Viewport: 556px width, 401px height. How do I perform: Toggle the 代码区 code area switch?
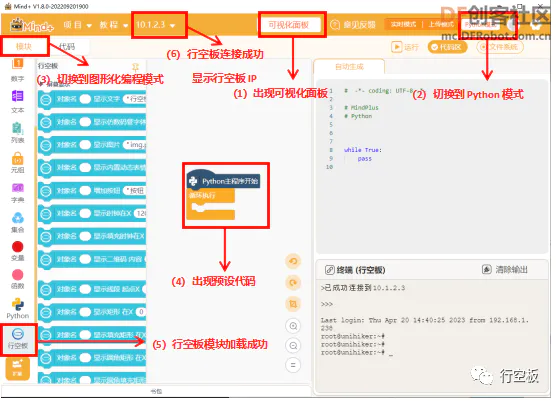click(447, 47)
